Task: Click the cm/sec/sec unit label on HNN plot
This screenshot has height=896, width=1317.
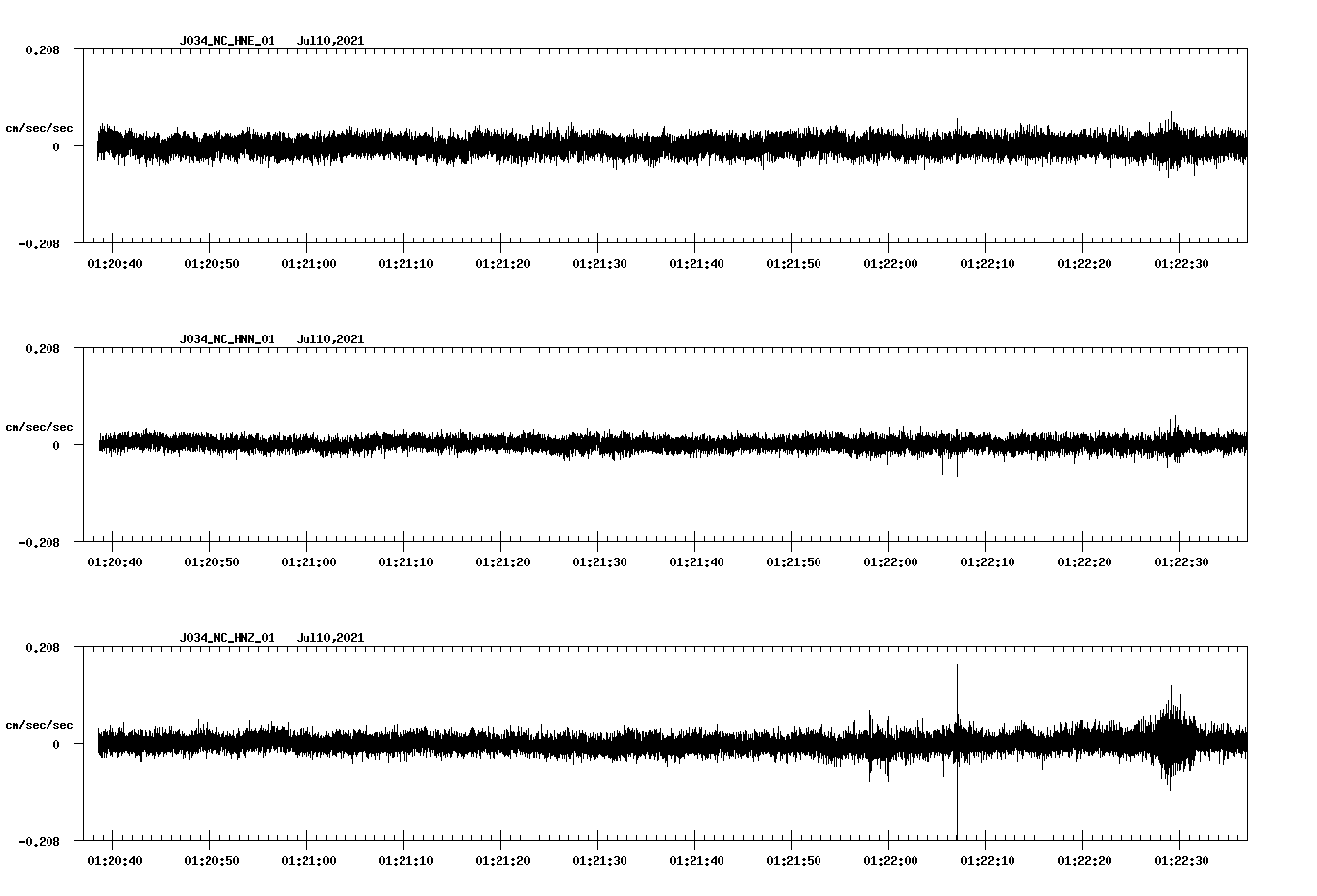Action: pyautogui.click(x=39, y=427)
